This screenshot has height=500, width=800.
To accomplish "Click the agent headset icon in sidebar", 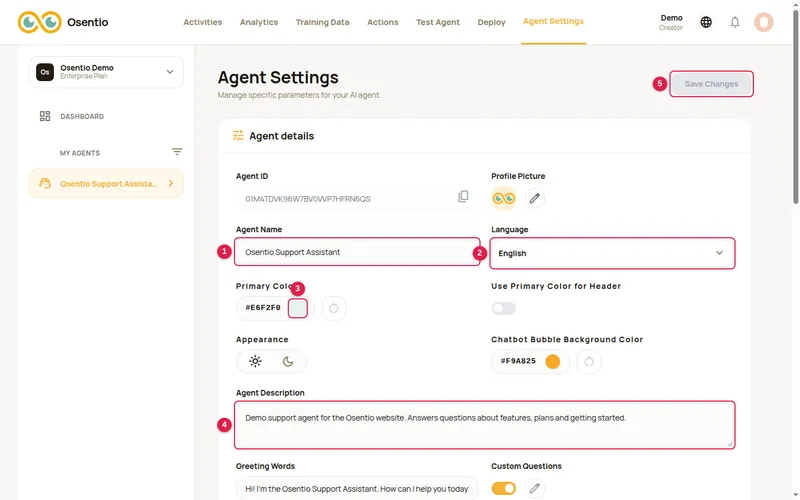I will click(x=45, y=183).
